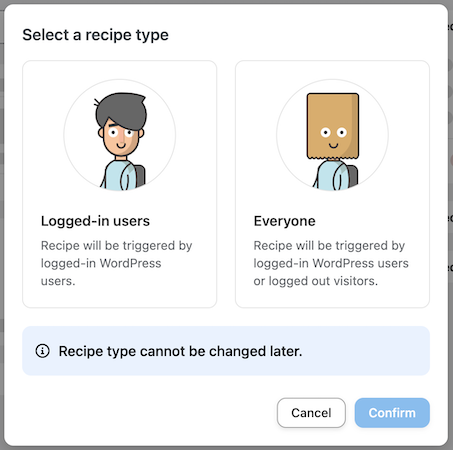Screen dimensions: 453x450
Task: Click the 'Select a recipe type' title
Action: pyautogui.click(x=95, y=35)
